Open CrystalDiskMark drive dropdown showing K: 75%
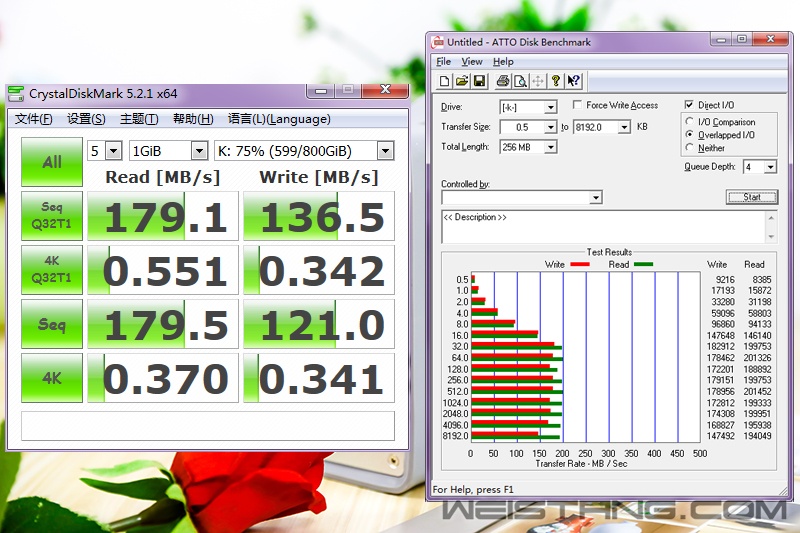The image size is (800, 533). pos(385,151)
